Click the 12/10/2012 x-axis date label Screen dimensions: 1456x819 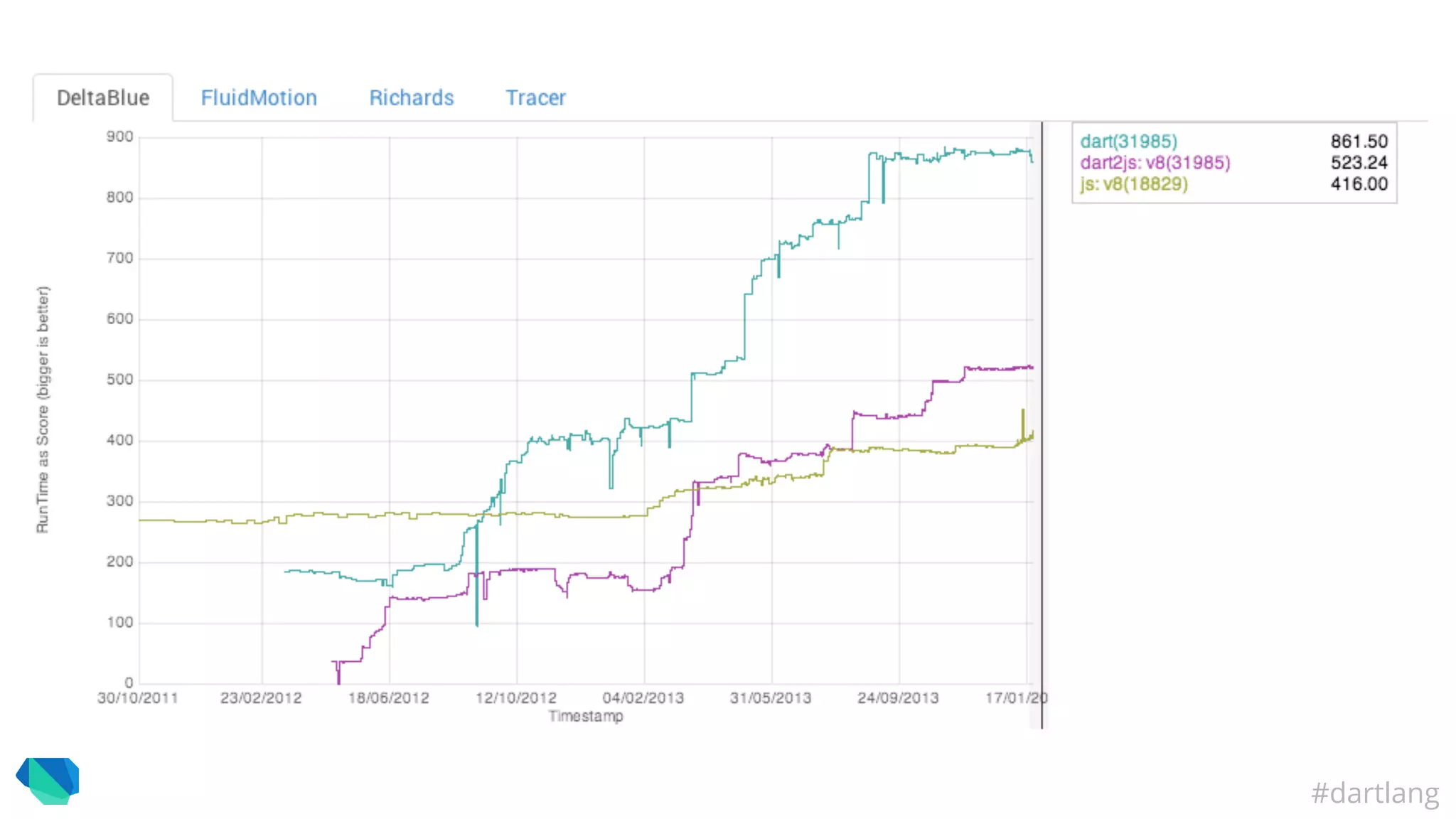[516, 698]
